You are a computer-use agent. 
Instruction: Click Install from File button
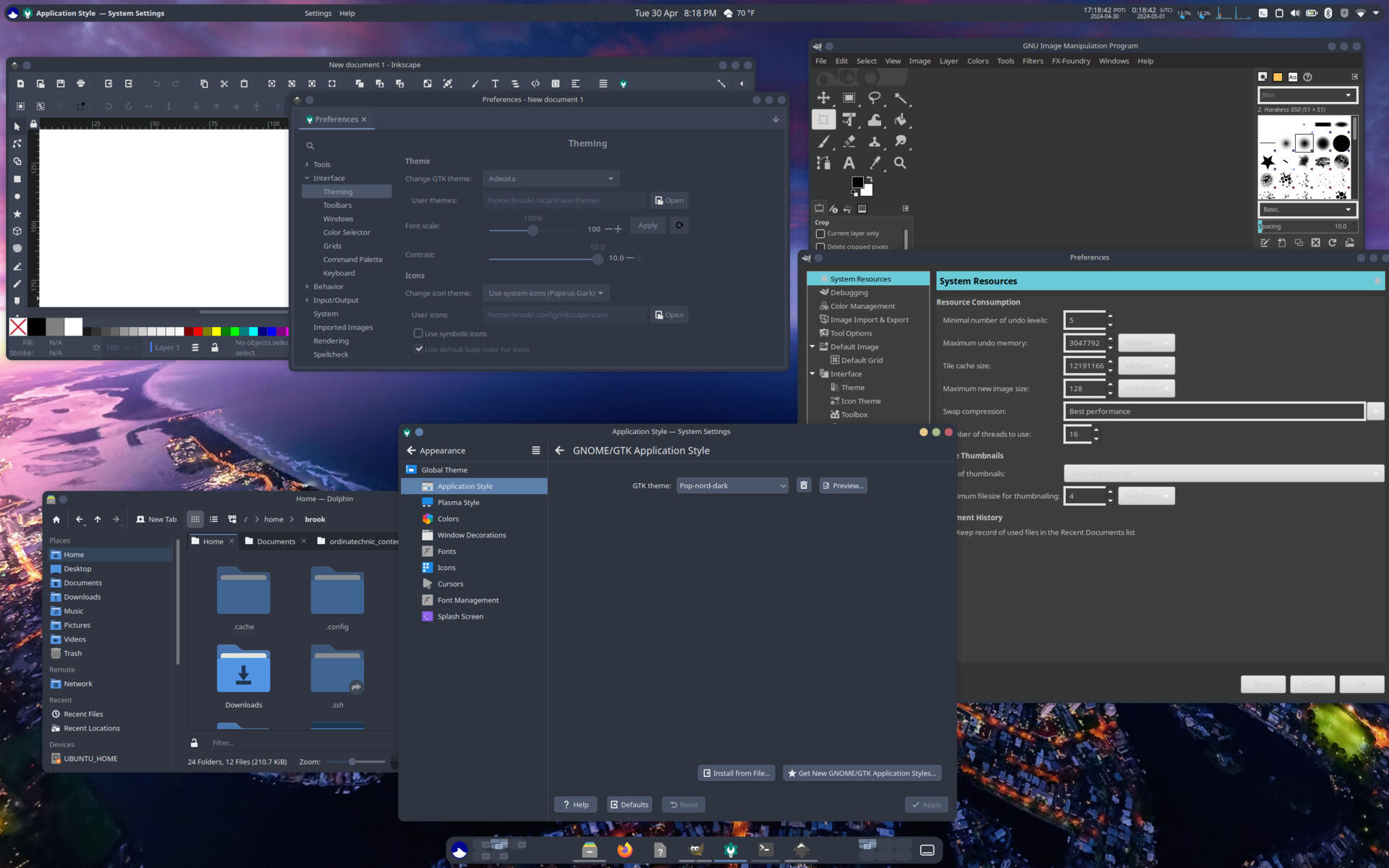(736, 773)
